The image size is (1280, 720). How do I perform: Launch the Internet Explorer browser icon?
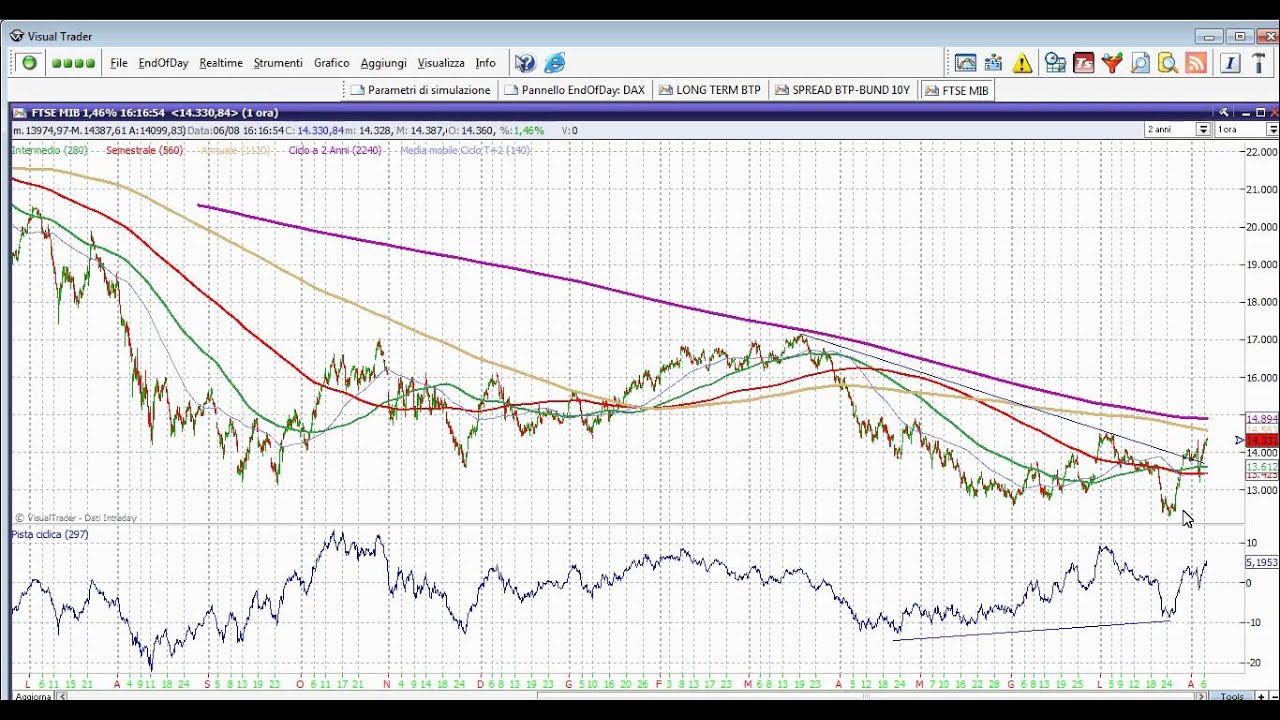[x=555, y=63]
